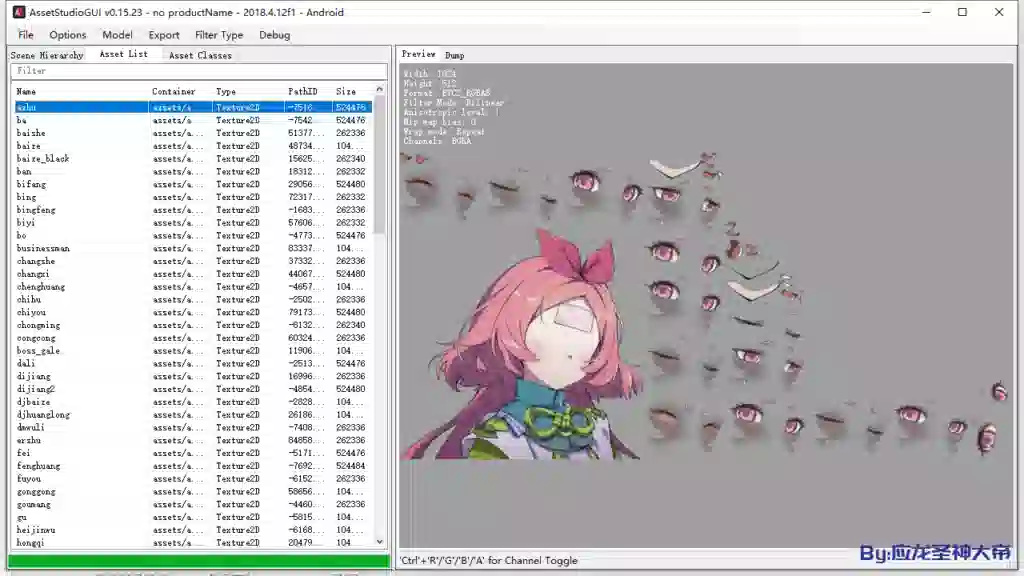Open the Model menu
This screenshot has width=1024, height=576.
(117, 35)
